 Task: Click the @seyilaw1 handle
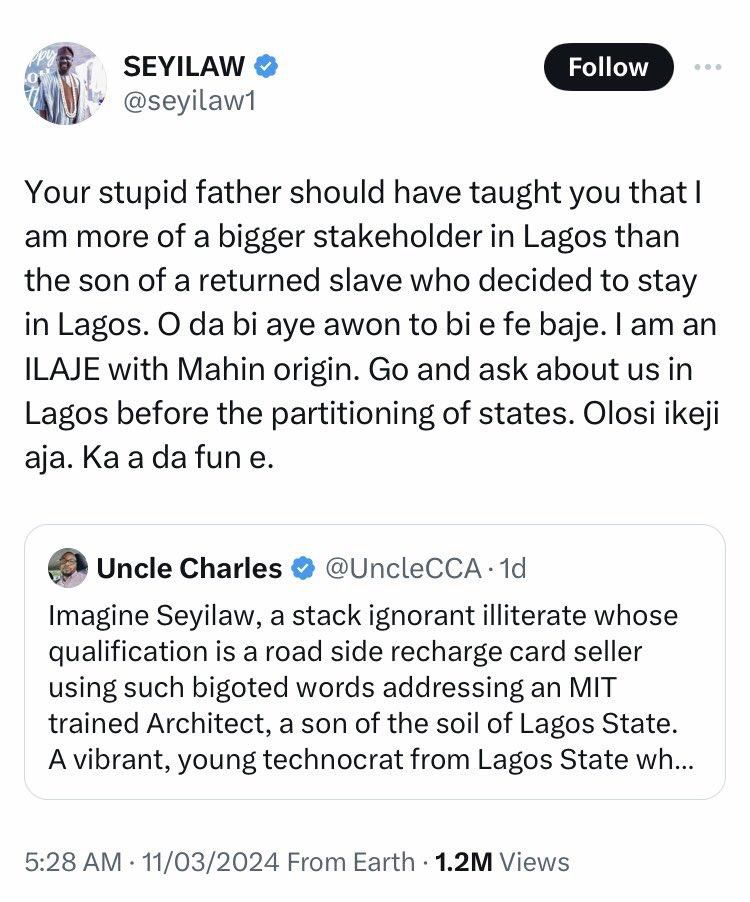pos(189,100)
